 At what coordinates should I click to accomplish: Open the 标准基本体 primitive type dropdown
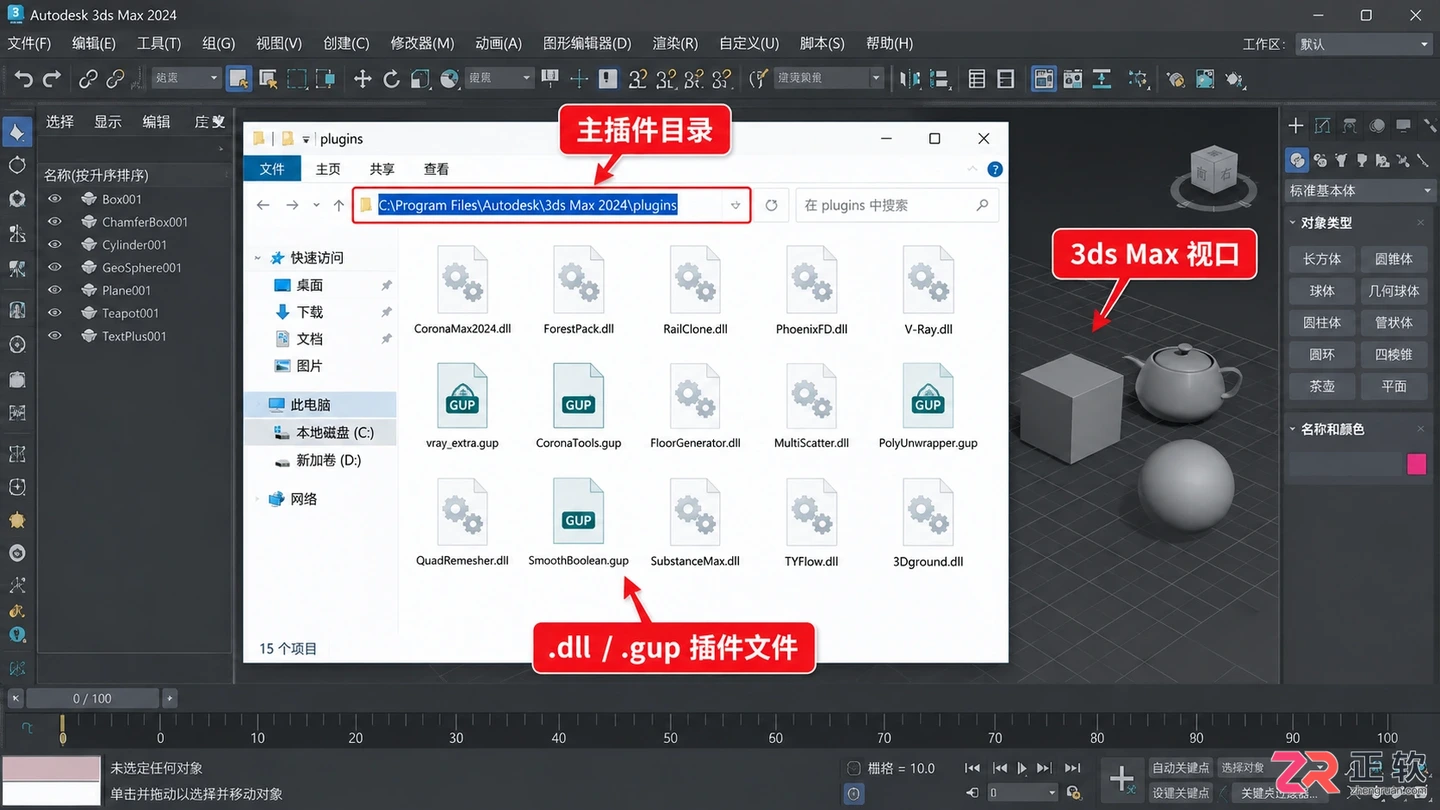pyautogui.click(x=1361, y=190)
